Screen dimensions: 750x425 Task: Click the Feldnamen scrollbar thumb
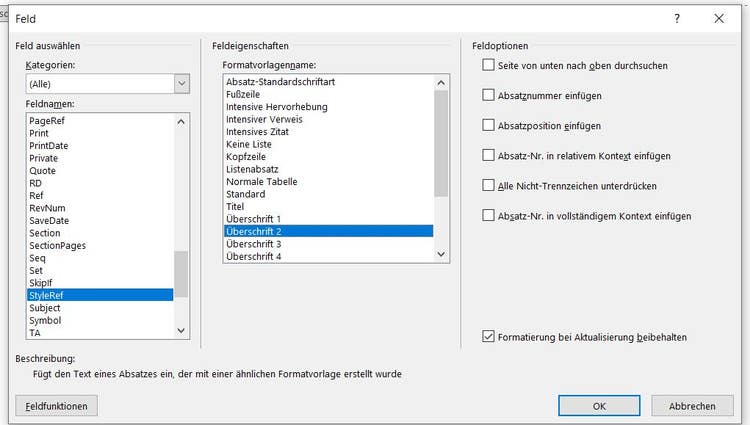(x=181, y=272)
